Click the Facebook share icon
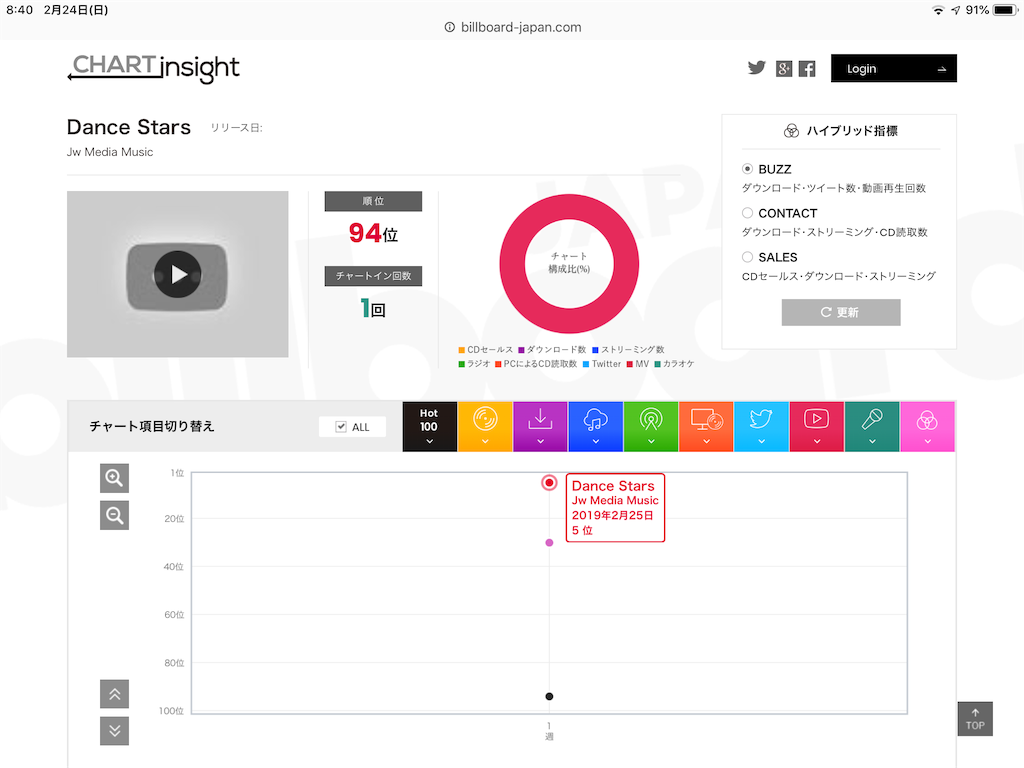 click(807, 69)
